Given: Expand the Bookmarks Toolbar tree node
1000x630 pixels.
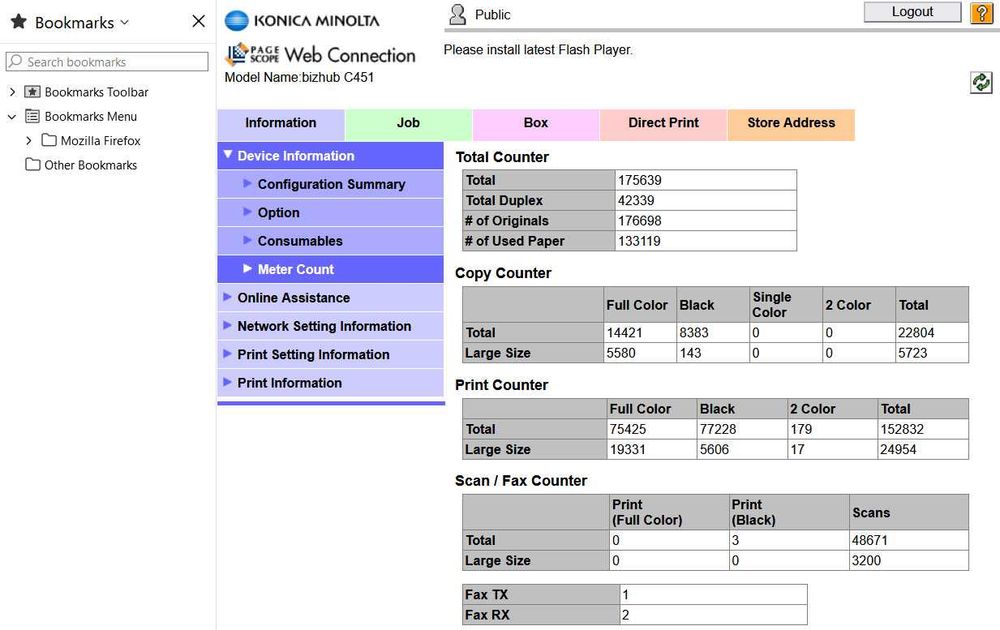Looking at the screenshot, I should coord(12,92).
